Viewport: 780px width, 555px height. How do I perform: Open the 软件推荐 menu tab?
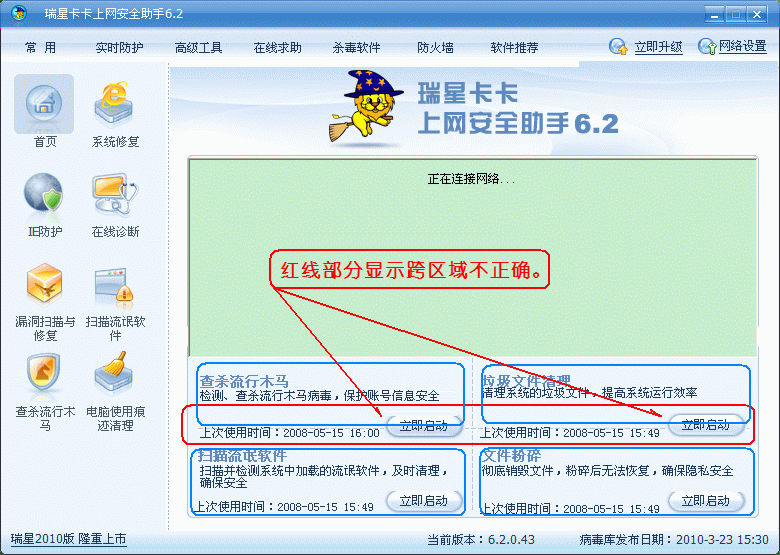514,48
